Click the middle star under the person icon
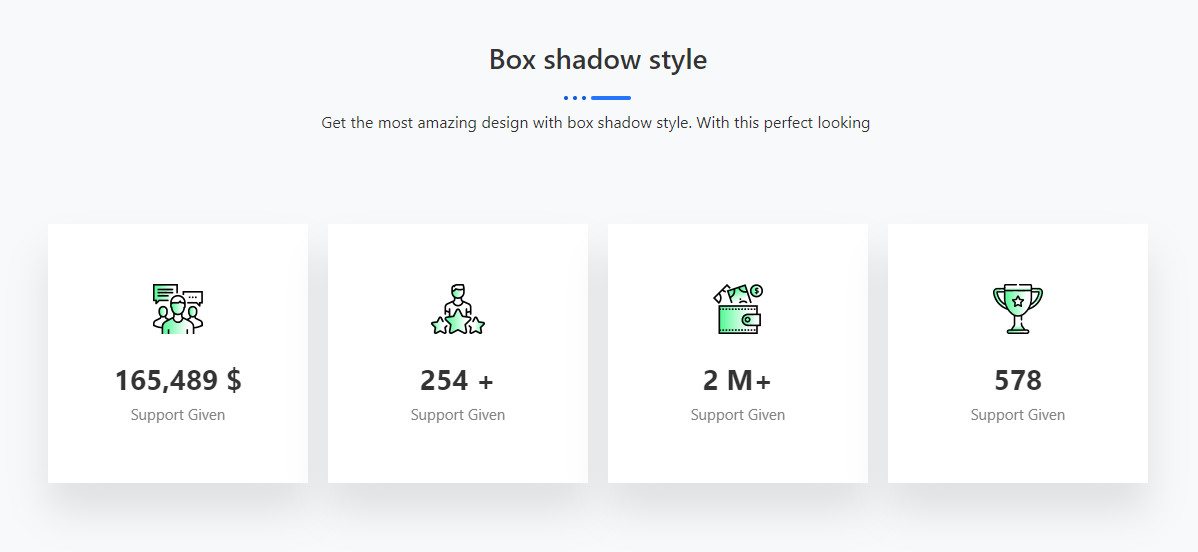Viewport: 1198px width, 552px height. (458, 322)
